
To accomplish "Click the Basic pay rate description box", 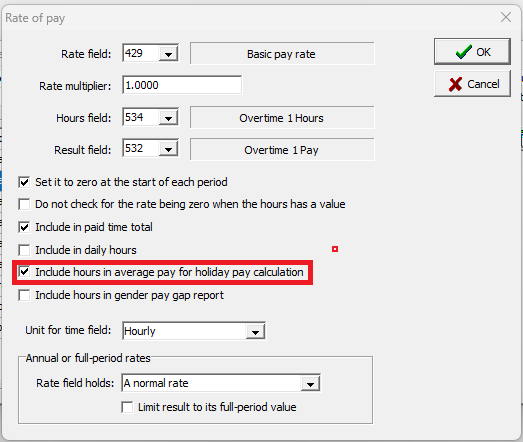I will click(282, 53).
